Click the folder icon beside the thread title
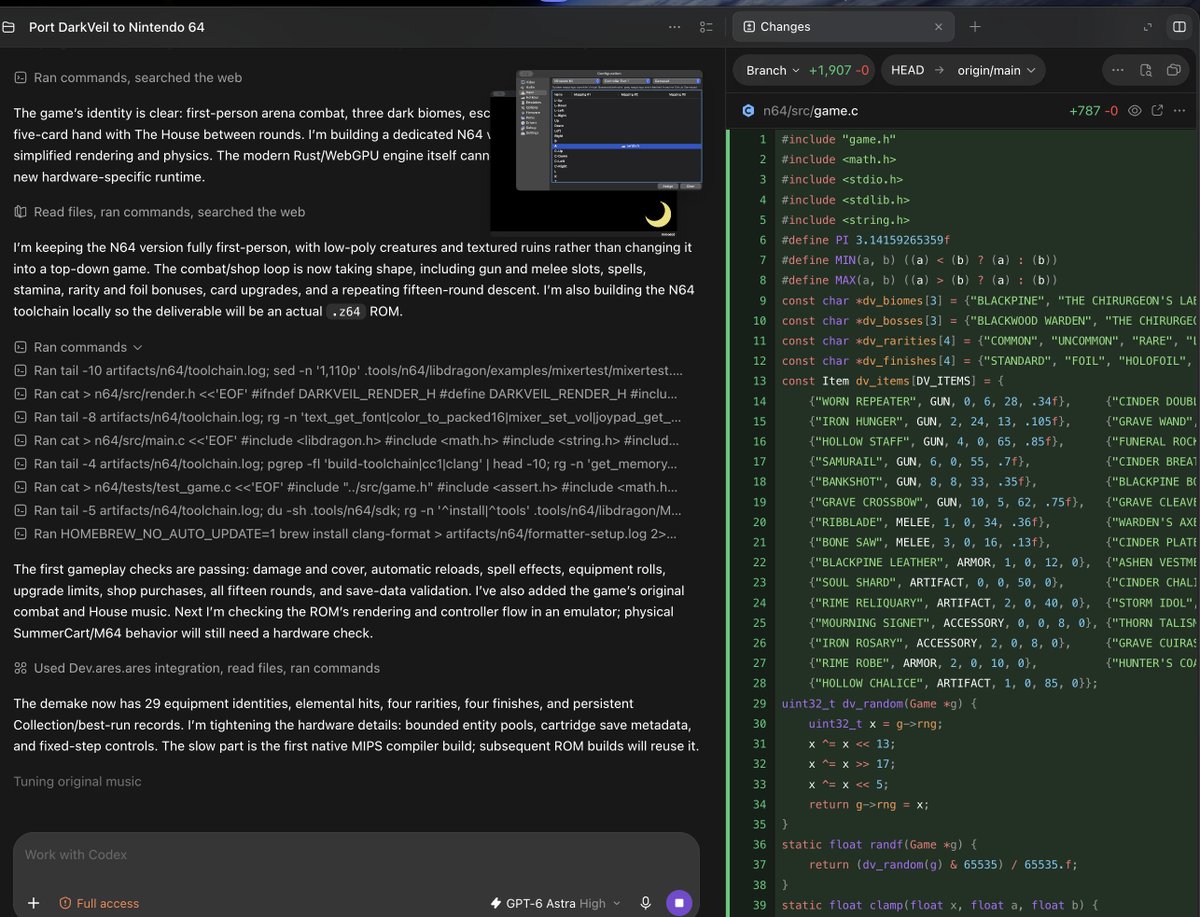Viewport: 1200px width, 917px height. (x=8, y=27)
